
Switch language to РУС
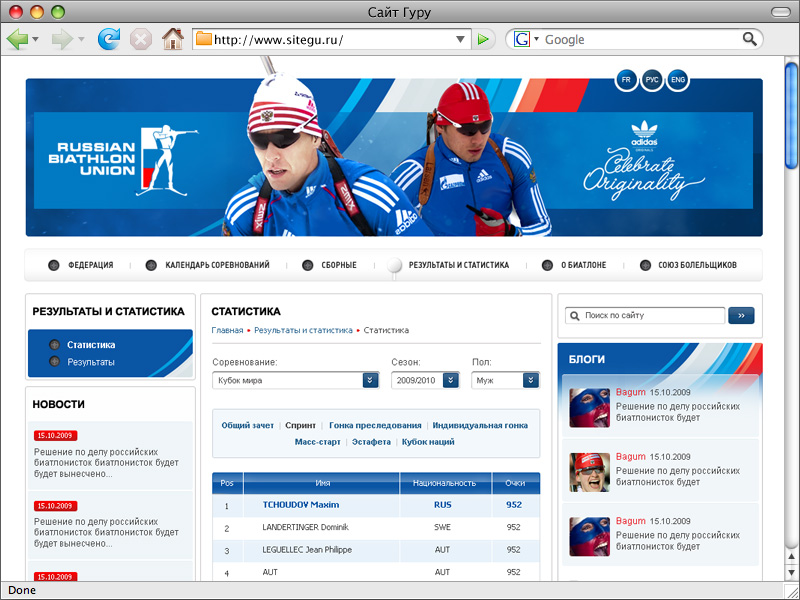point(652,80)
